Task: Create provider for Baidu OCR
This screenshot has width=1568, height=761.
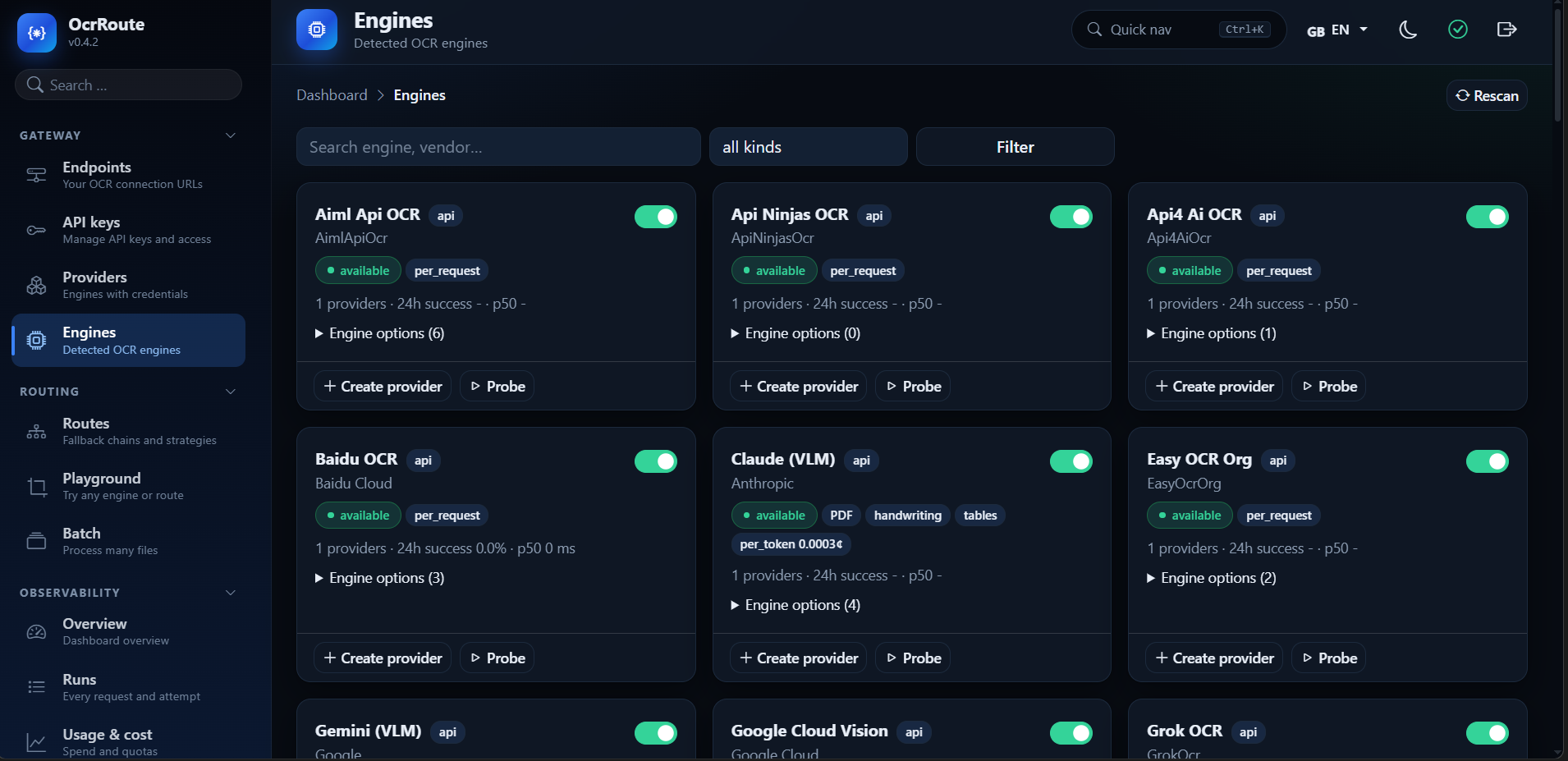Action: click(x=383, y=658)
